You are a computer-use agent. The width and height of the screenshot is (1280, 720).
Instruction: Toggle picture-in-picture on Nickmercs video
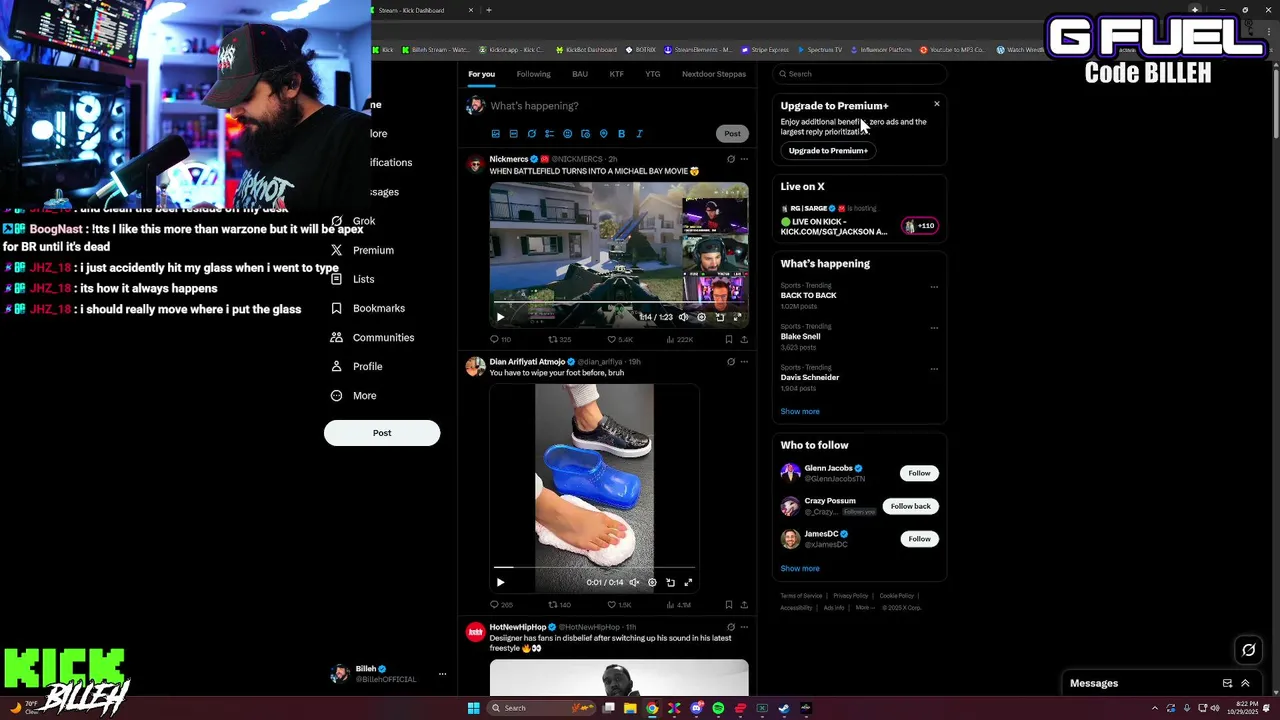(x=719, y=317)
